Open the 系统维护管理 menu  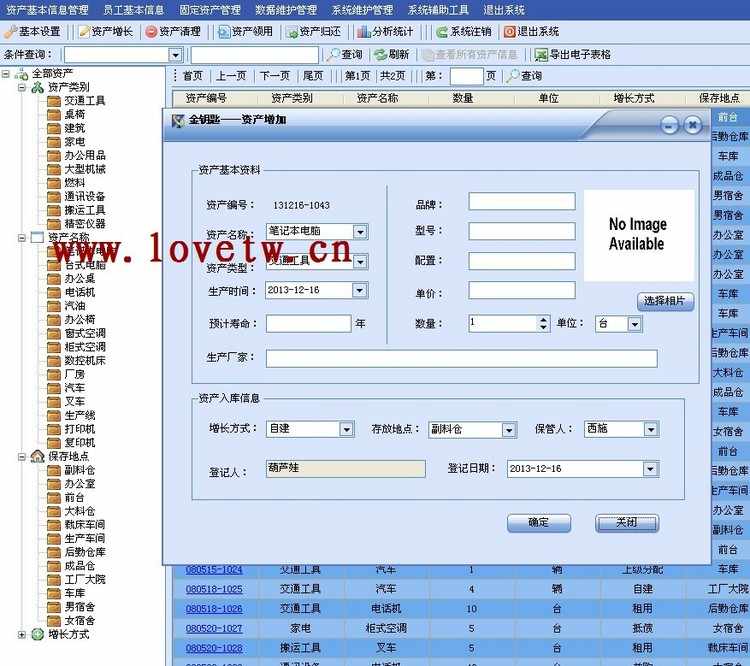363,10
